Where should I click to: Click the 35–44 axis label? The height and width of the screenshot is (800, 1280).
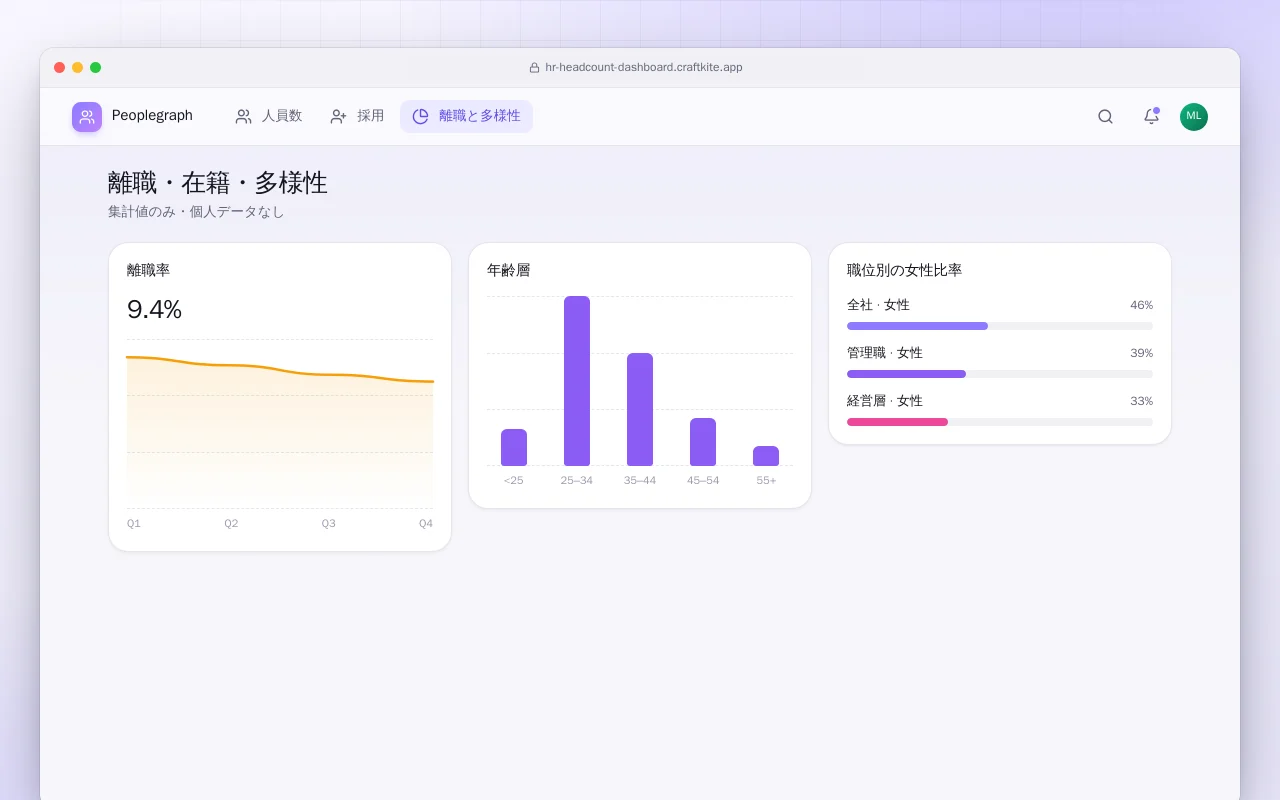[640, 481]
